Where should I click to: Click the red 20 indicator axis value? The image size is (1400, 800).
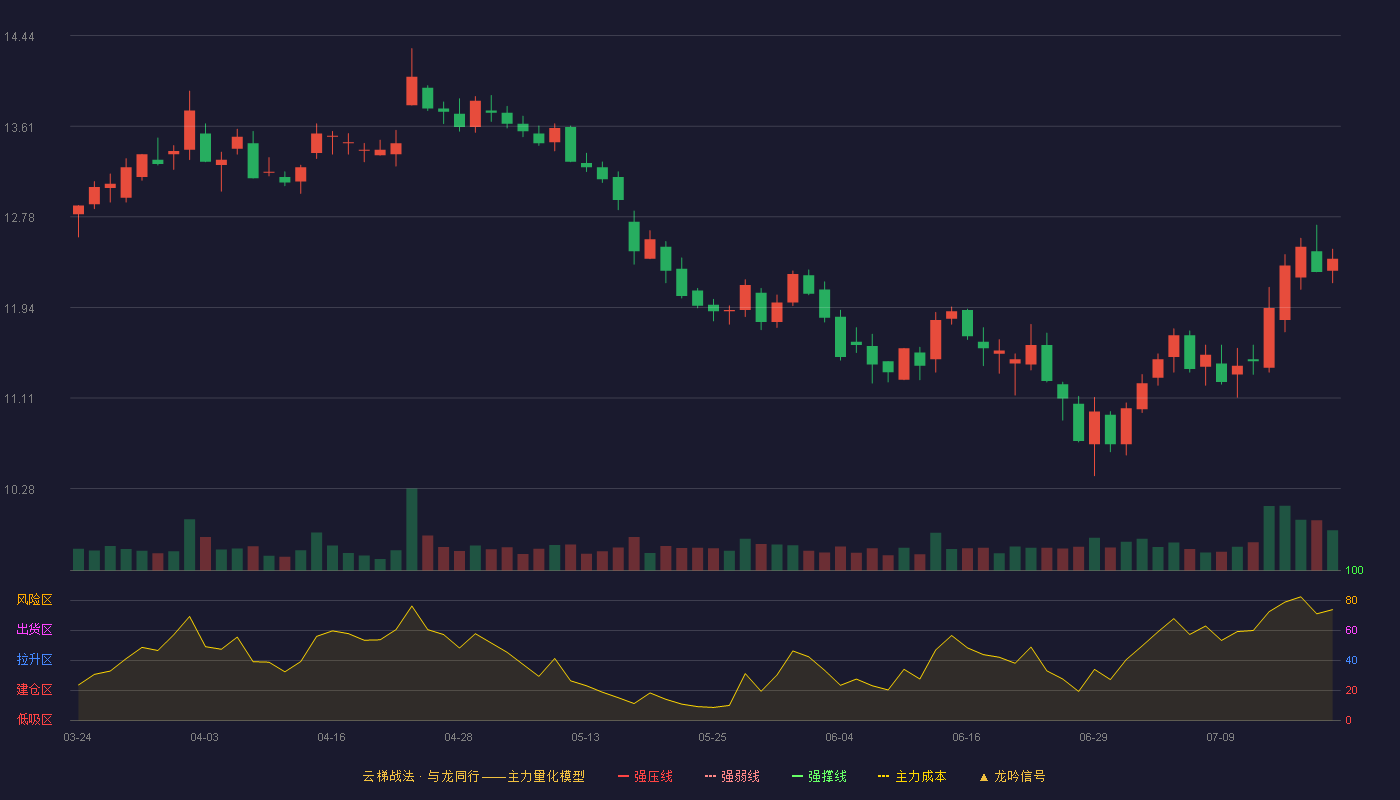point(1351,690)
